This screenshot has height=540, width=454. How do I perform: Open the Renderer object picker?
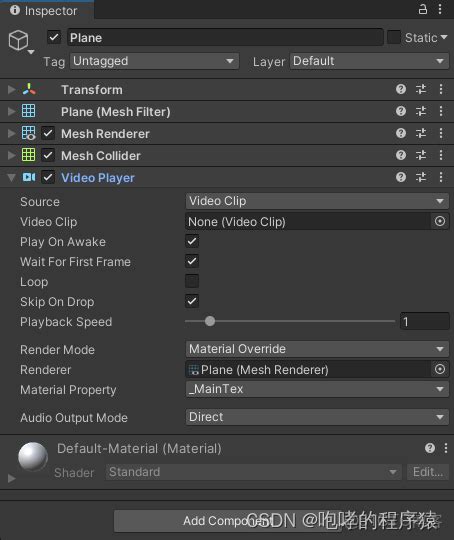click(440, 369)
